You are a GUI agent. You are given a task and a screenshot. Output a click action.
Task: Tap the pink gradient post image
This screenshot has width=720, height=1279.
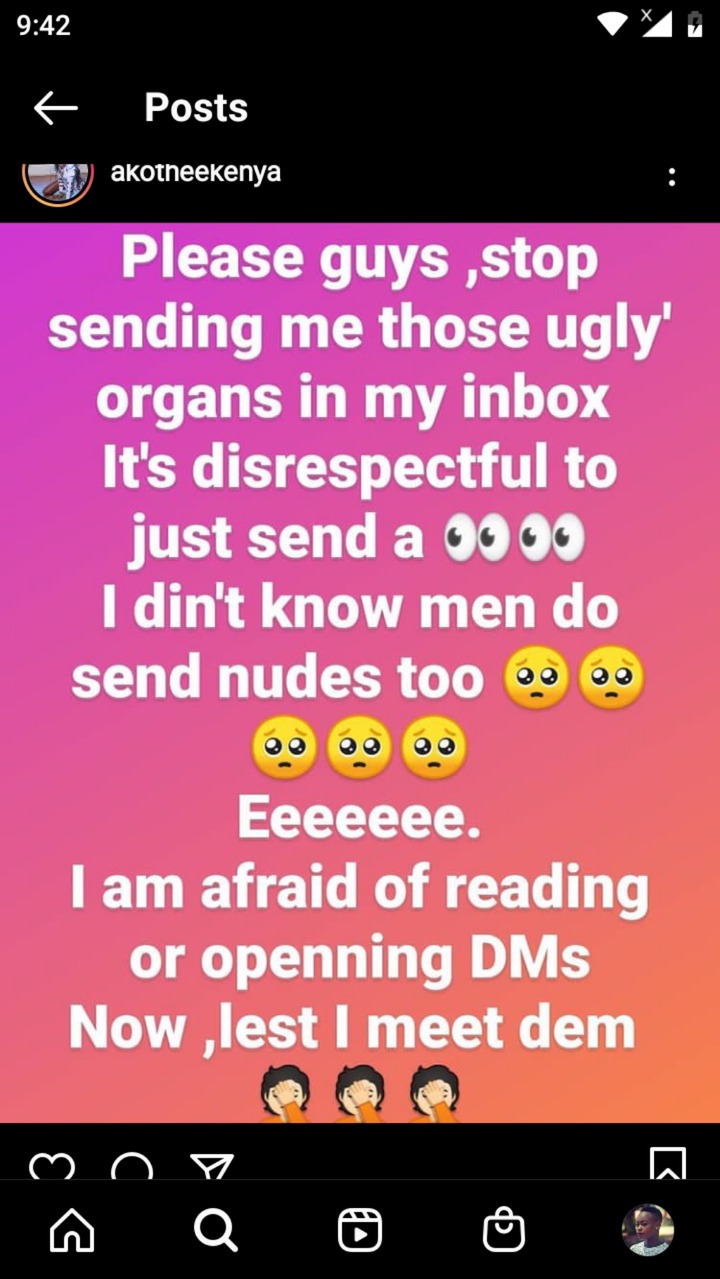(x=360, y=672)
